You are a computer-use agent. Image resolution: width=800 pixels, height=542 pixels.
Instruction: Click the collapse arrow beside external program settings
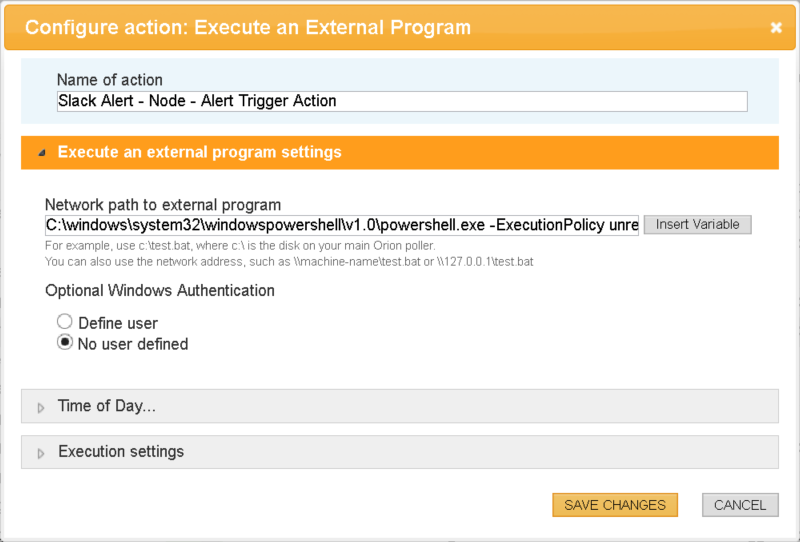tap(41, 153)
